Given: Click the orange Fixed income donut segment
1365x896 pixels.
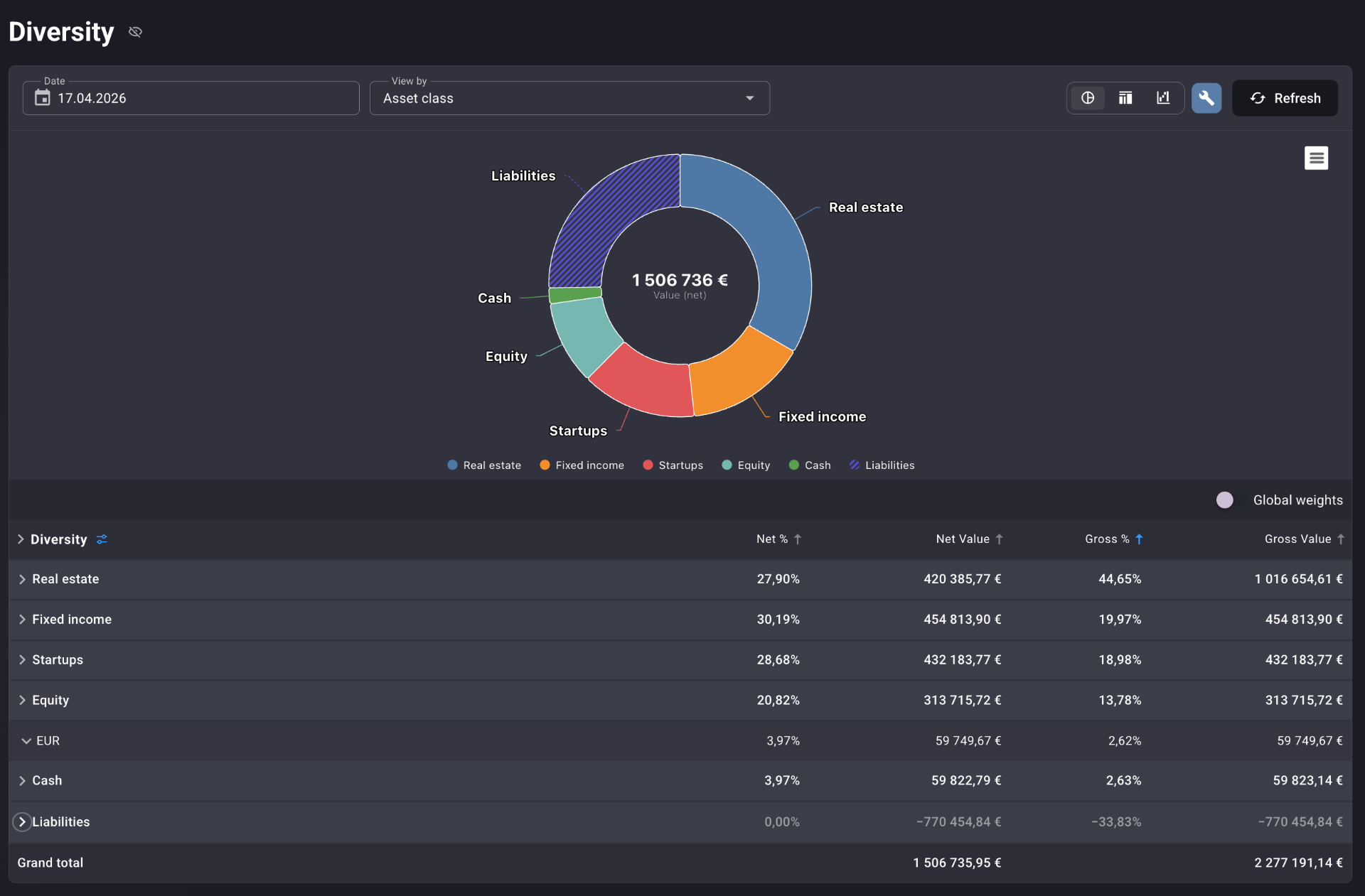Looking at the screenshot, I should pos(736,374).
